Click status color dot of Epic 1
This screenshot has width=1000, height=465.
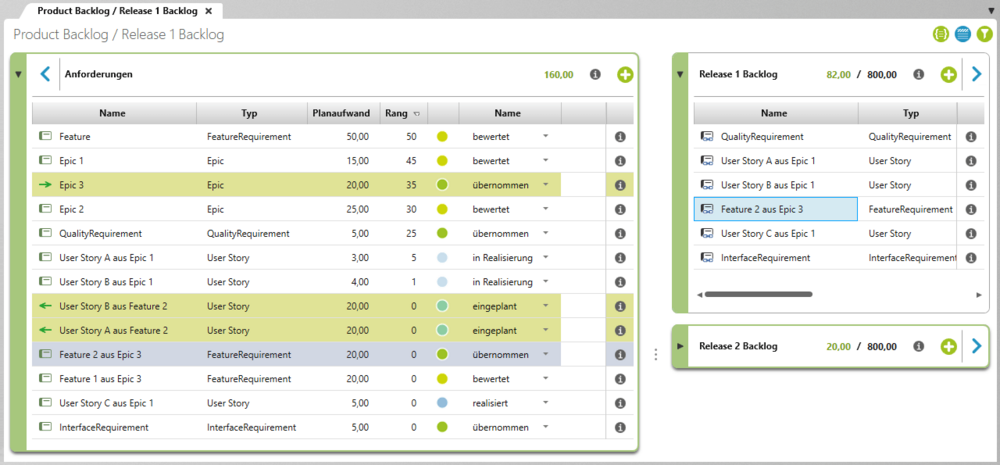(x=442, y=161)
